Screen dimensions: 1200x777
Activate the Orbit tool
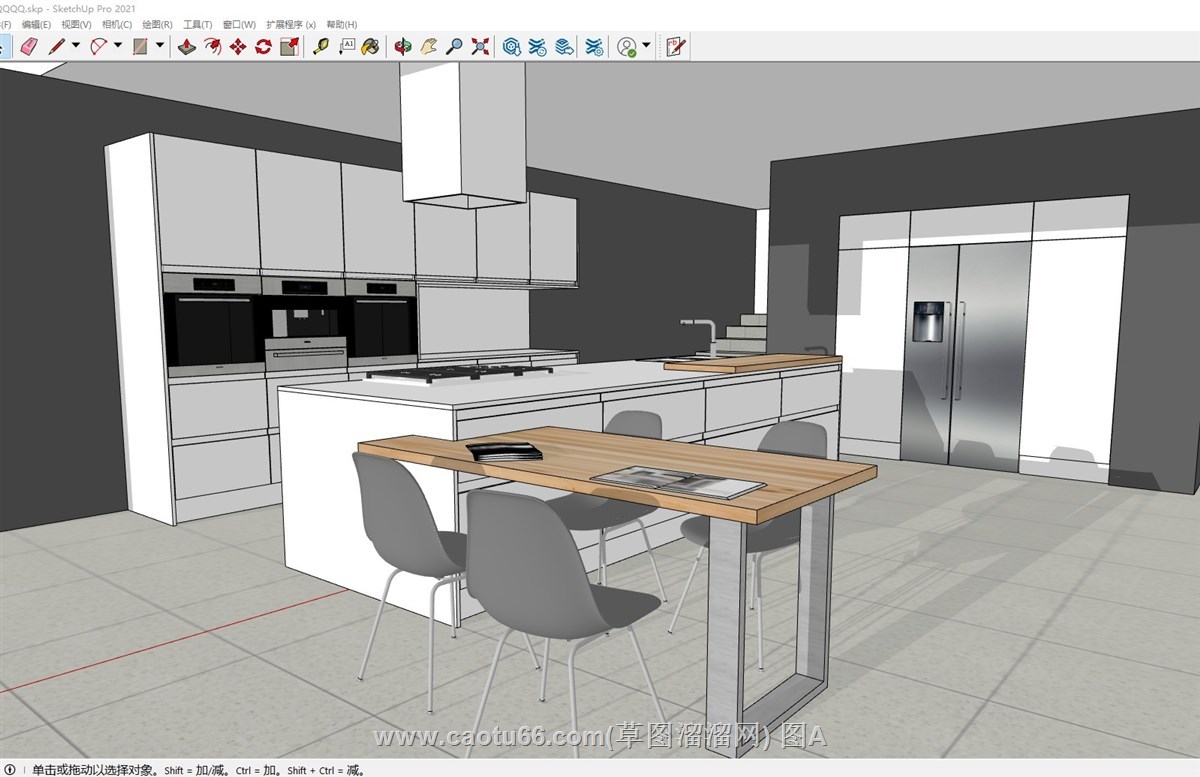[402, 46]
